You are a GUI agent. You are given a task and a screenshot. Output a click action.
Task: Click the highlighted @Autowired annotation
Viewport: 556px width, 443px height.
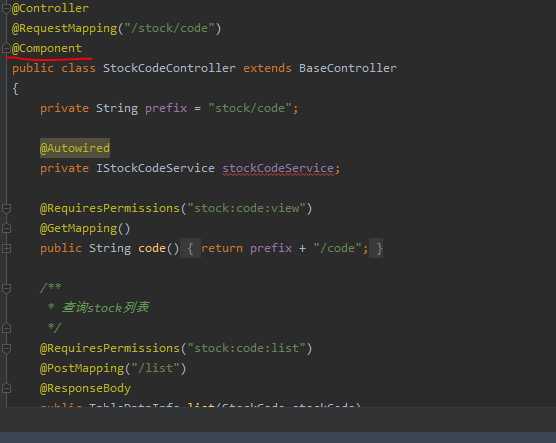coord(75,148)
